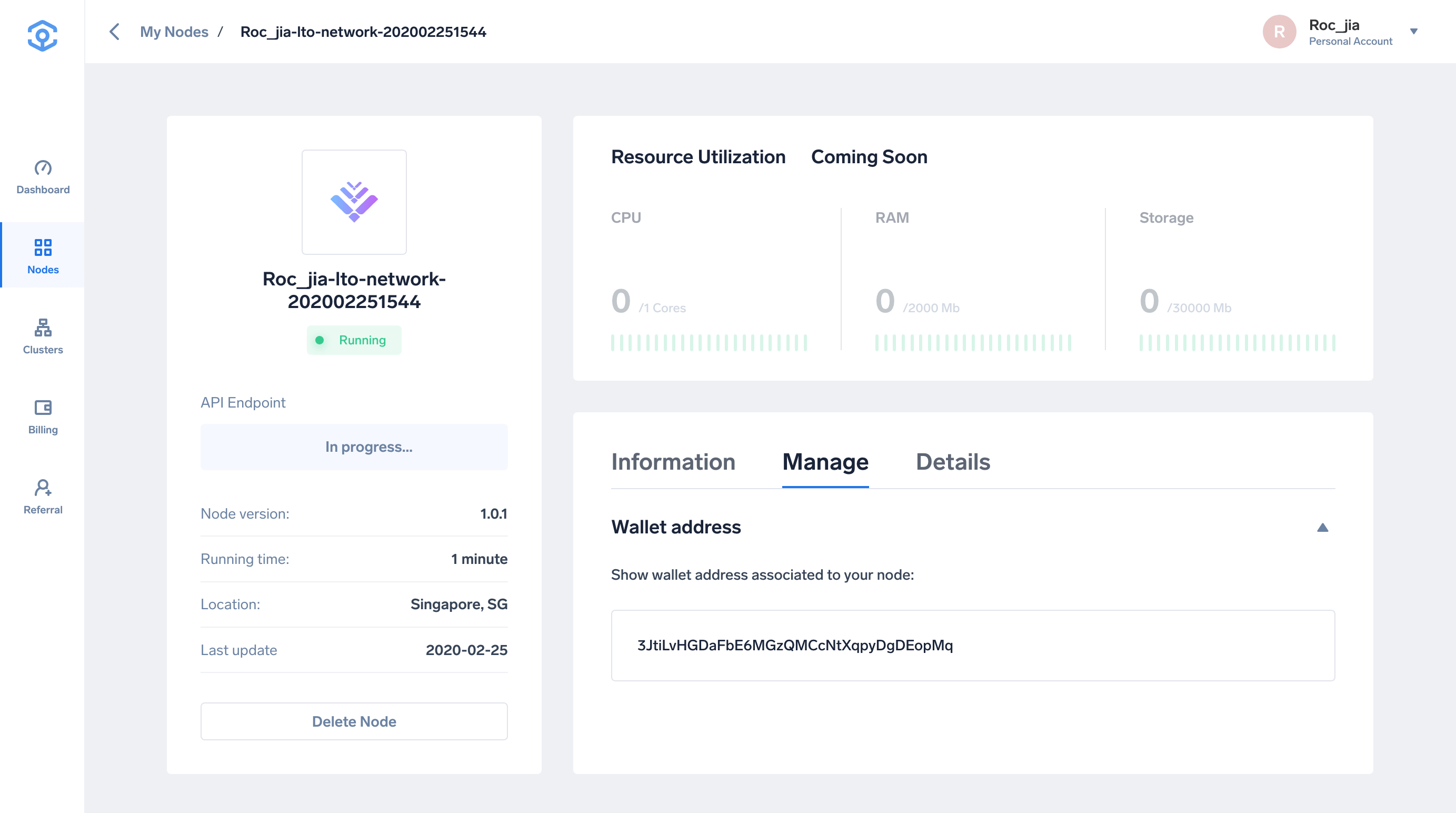This screenshot has width=1456, height=813.
Task: Open the Clusters hierarchy icon
Action: tap(43, 328)
